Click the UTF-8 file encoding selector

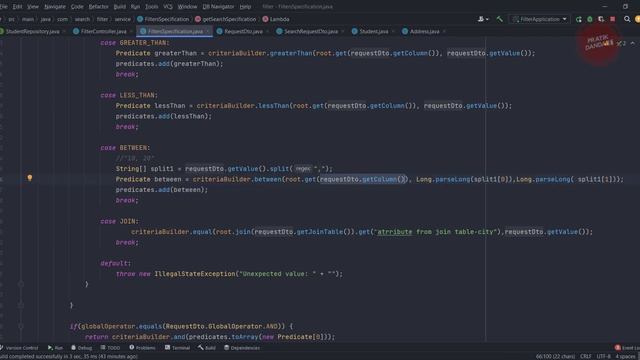(x=604, y=356)
